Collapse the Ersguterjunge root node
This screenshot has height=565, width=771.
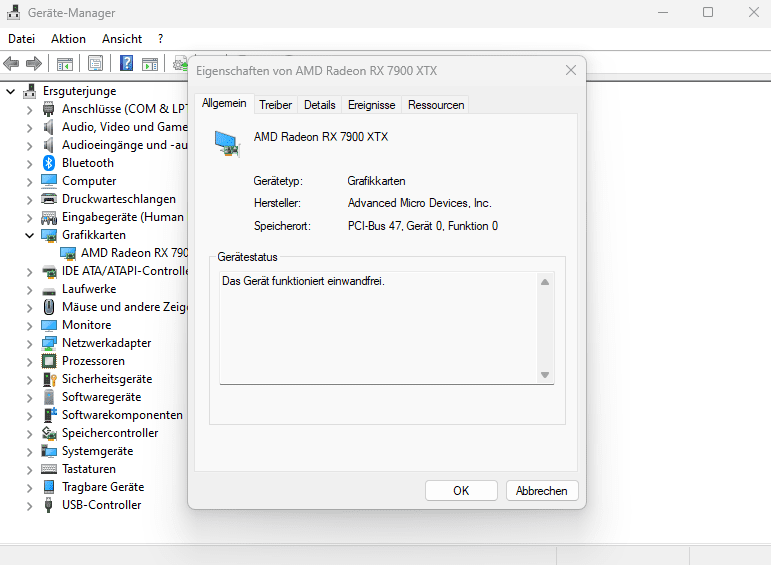pyautogui.click(x=11, y=91)
